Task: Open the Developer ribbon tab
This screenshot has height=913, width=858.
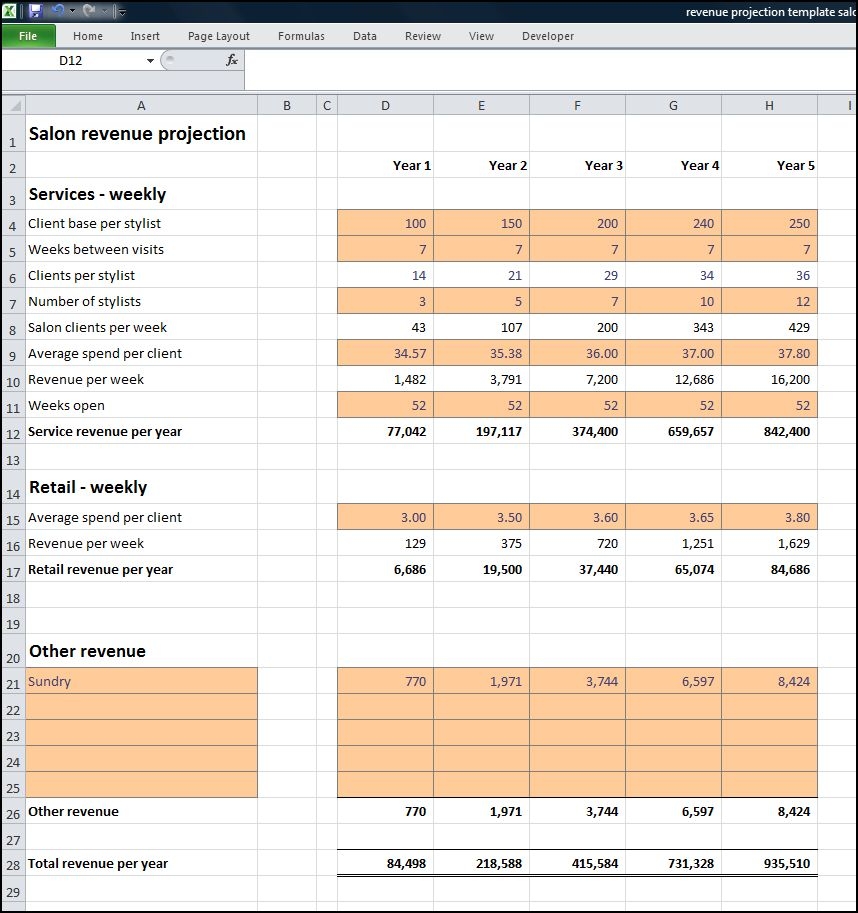Action: pos(548,36)
